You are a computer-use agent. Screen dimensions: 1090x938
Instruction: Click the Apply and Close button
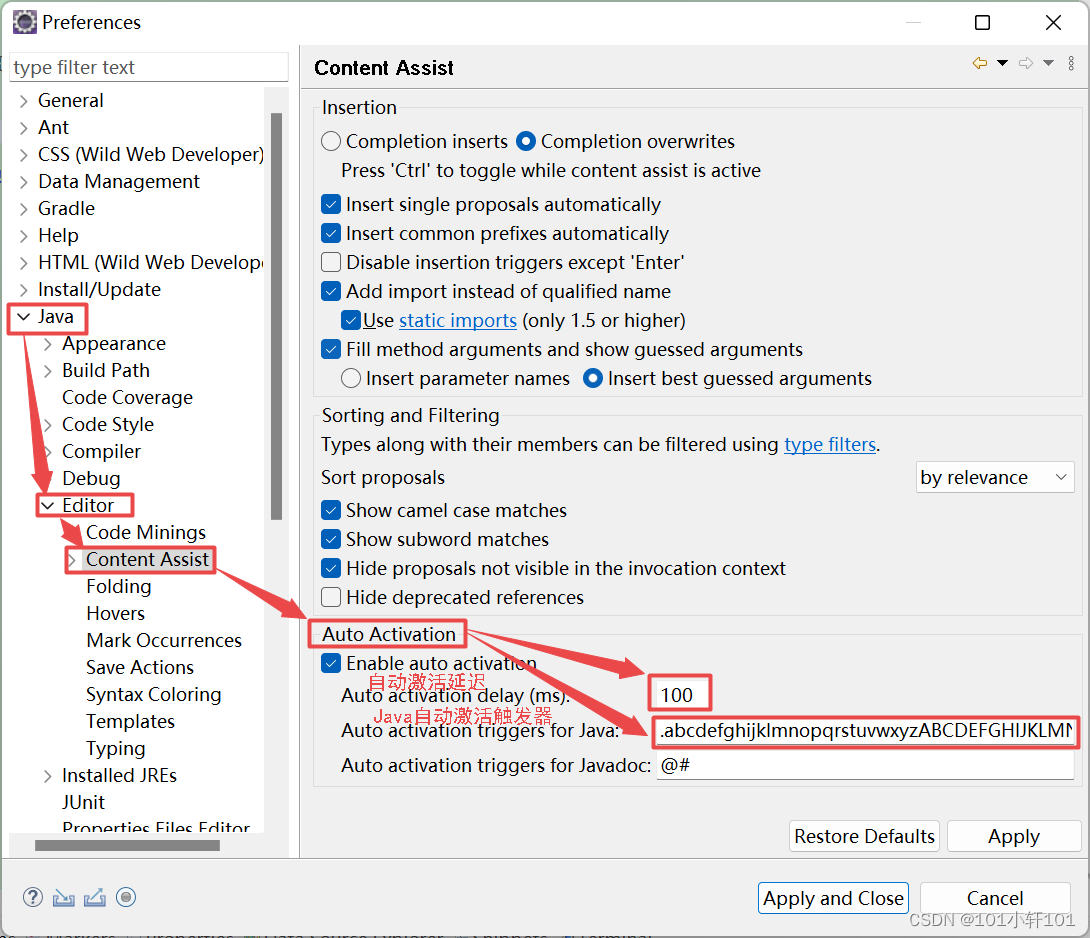point(833,898)
